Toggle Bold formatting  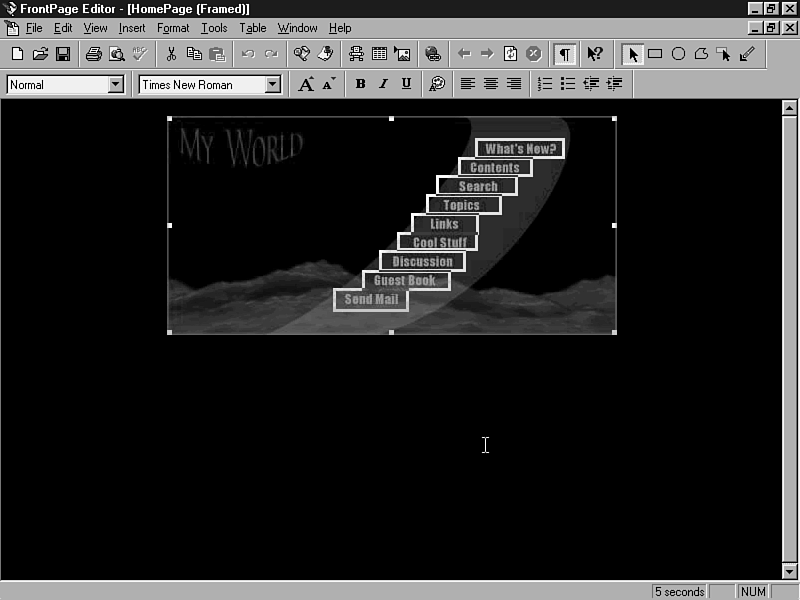360,85
